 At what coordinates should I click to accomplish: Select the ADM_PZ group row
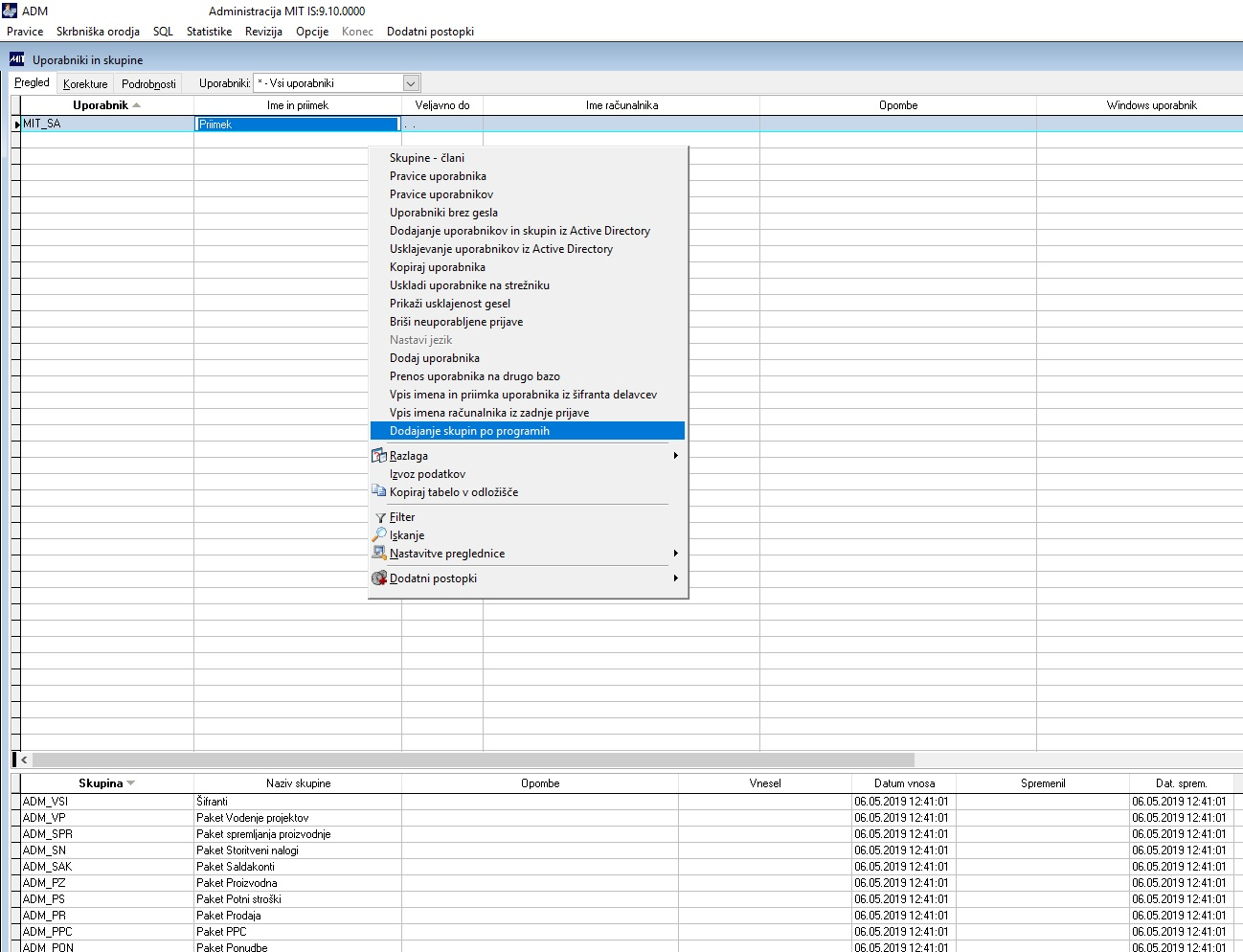click(627, 883)
